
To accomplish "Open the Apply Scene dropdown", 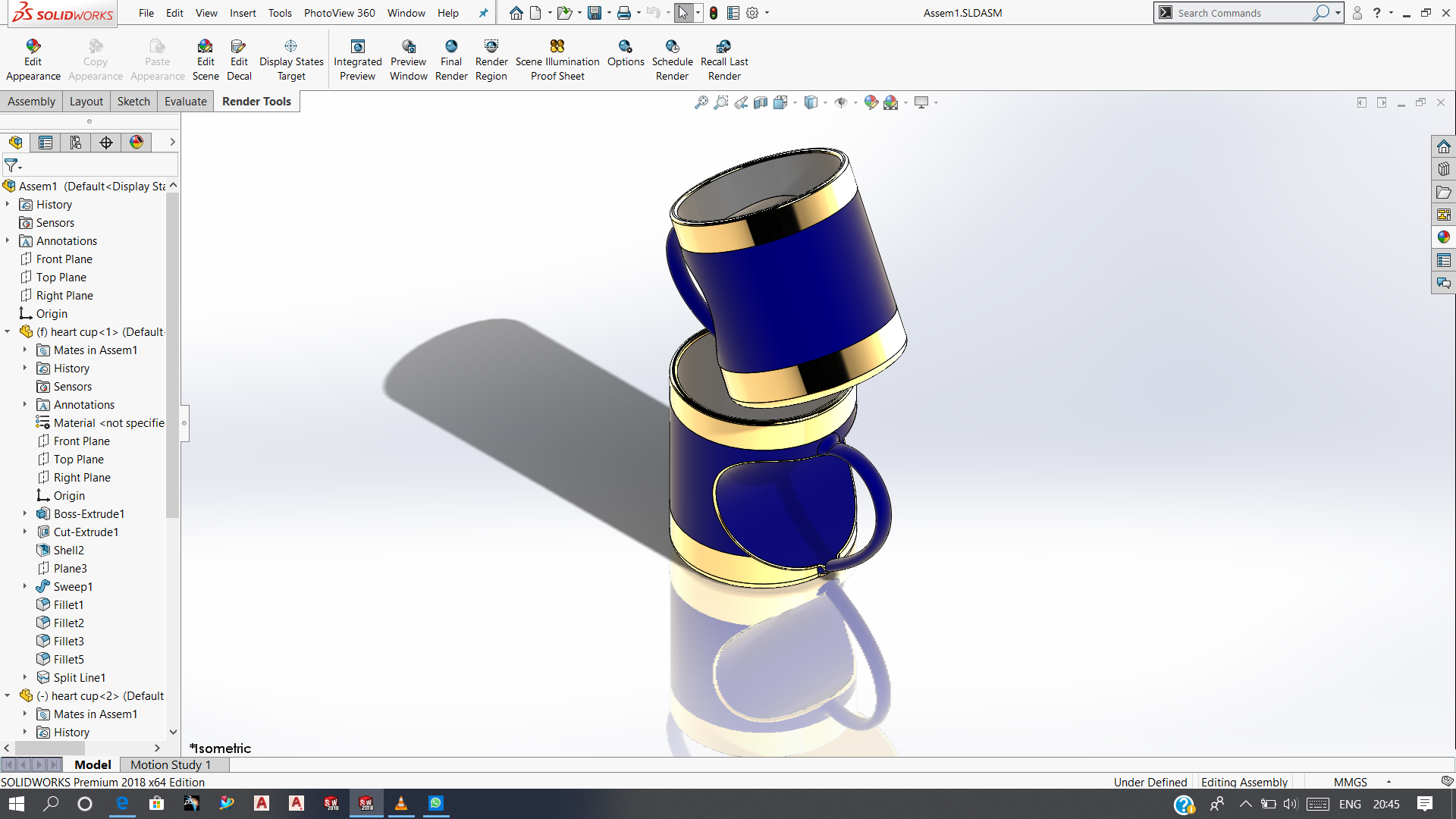I will (x=905, y=103).
